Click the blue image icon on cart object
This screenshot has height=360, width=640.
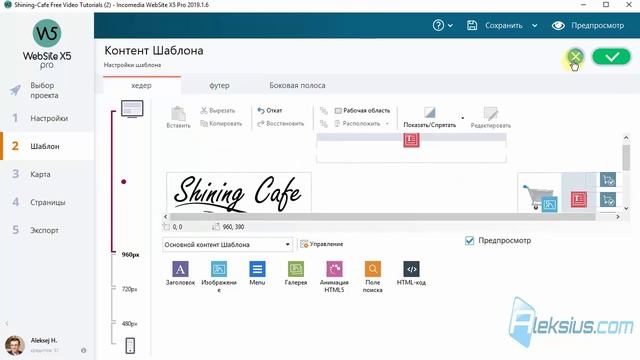(549, 204)
